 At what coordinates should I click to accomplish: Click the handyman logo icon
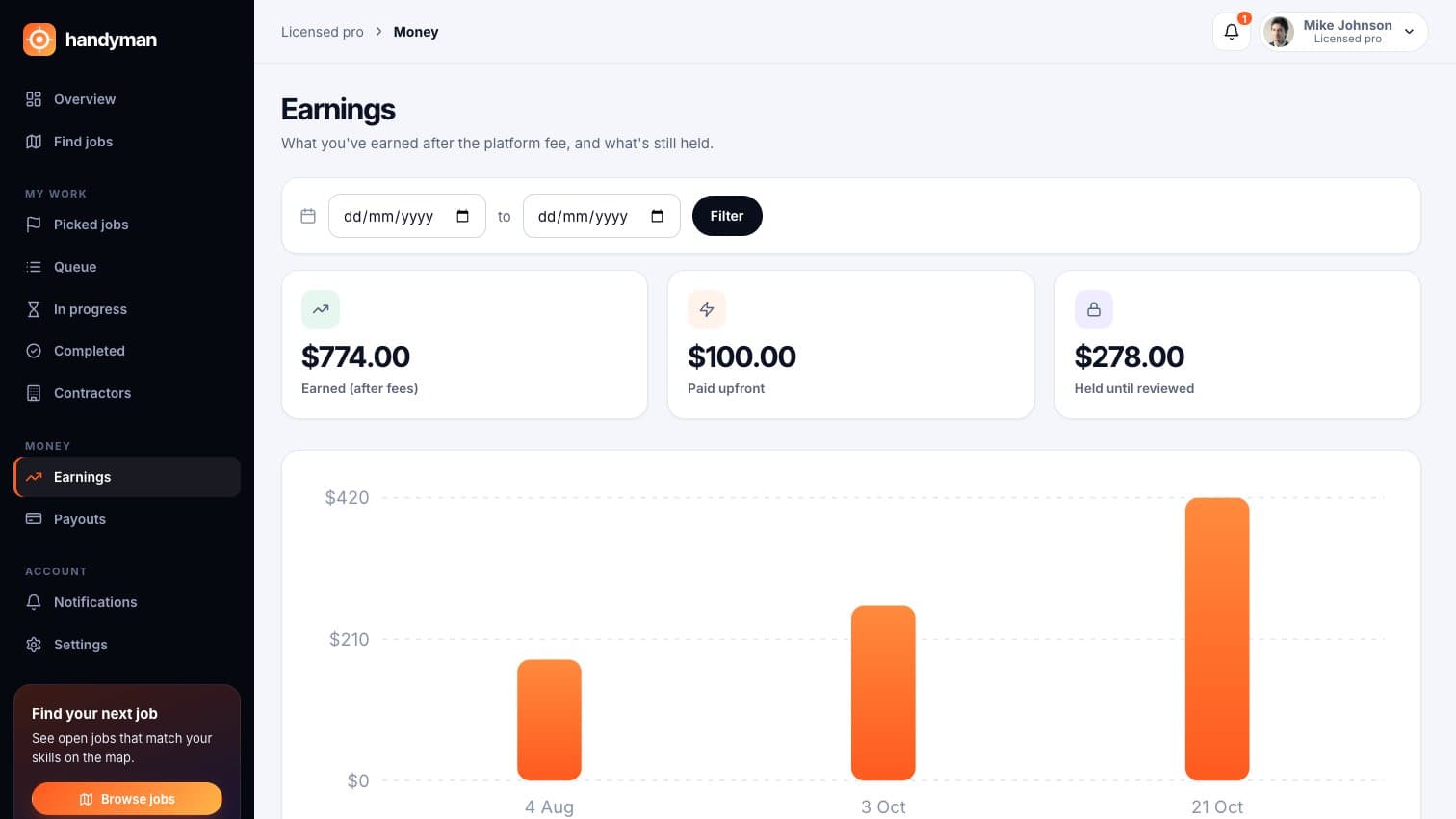click(x=39, y=40)
